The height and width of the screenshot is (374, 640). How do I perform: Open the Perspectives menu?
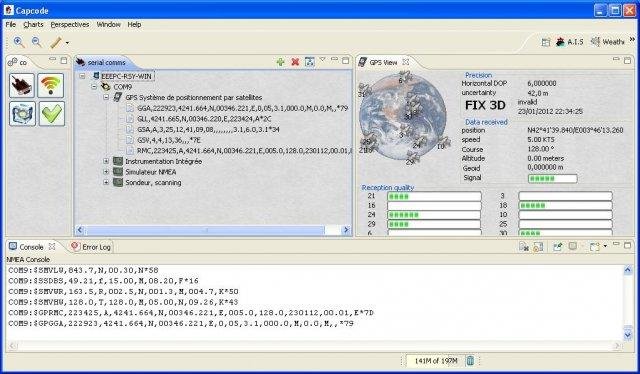(70, 24)
